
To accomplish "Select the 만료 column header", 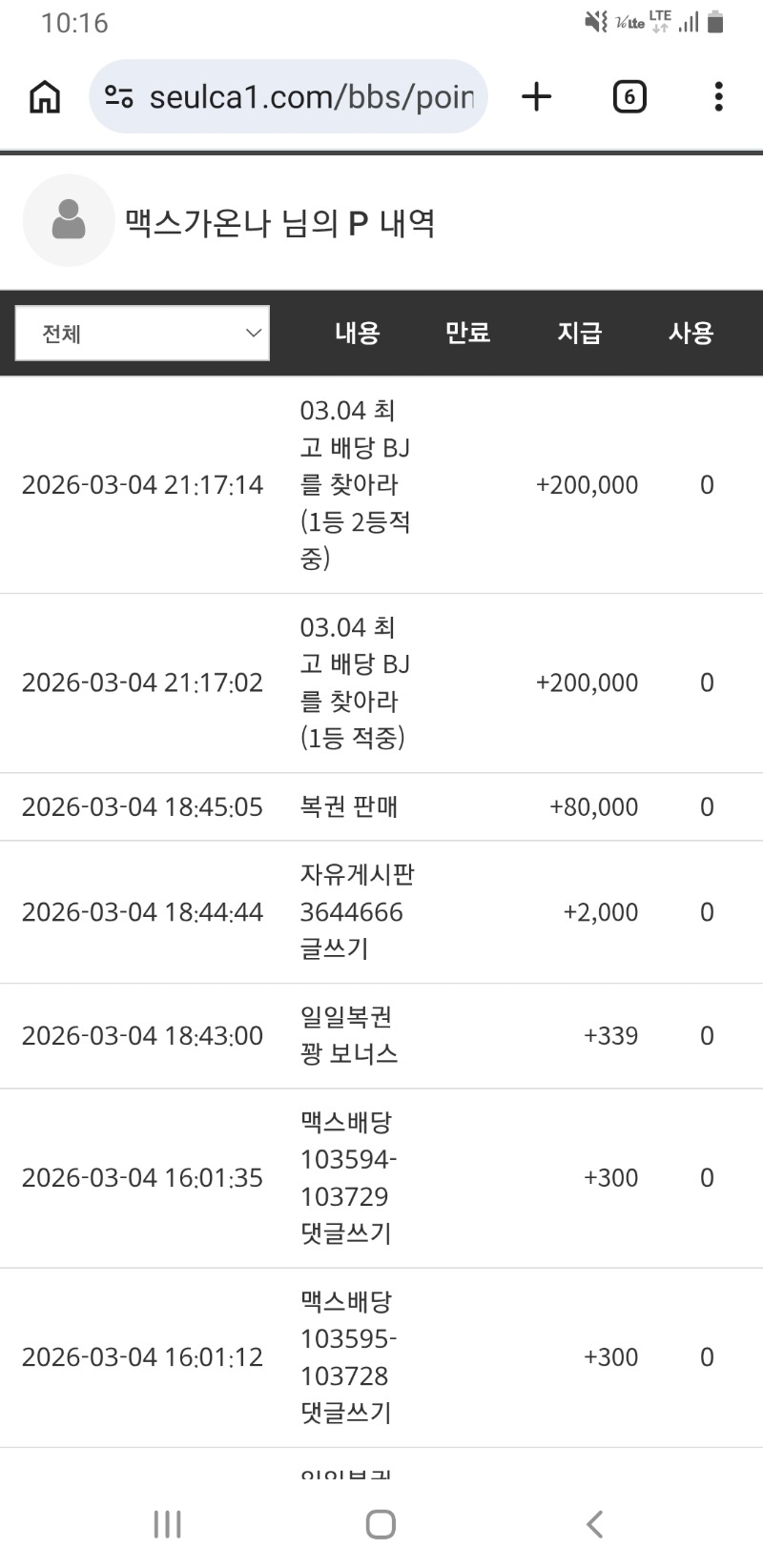I will [x=467, y=333].
